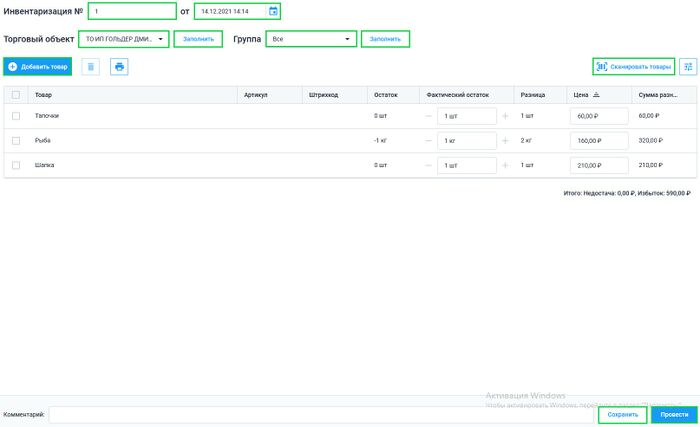Edit actual stock field for Рыба
The height and width of the screenshot is (427, 700).
tap(467, 141)
